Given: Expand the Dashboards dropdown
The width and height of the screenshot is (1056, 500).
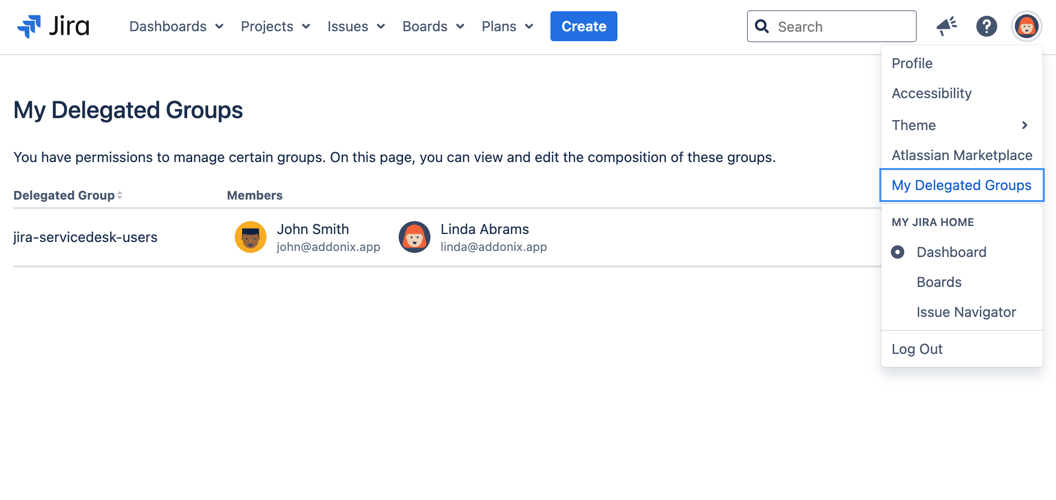Looking at the screenshot, I should pos(176,26).
